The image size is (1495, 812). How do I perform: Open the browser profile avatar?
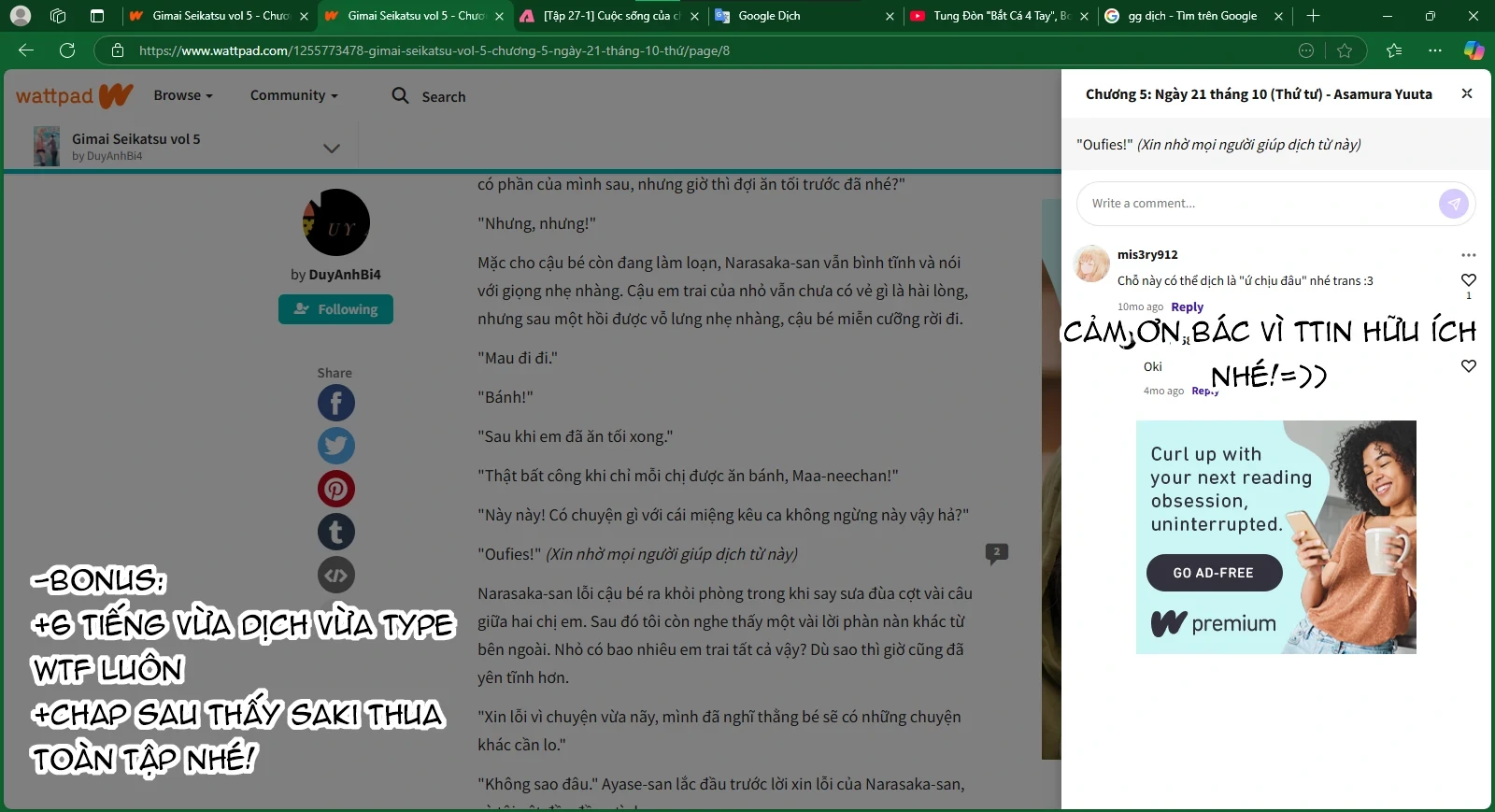[21, 16]
